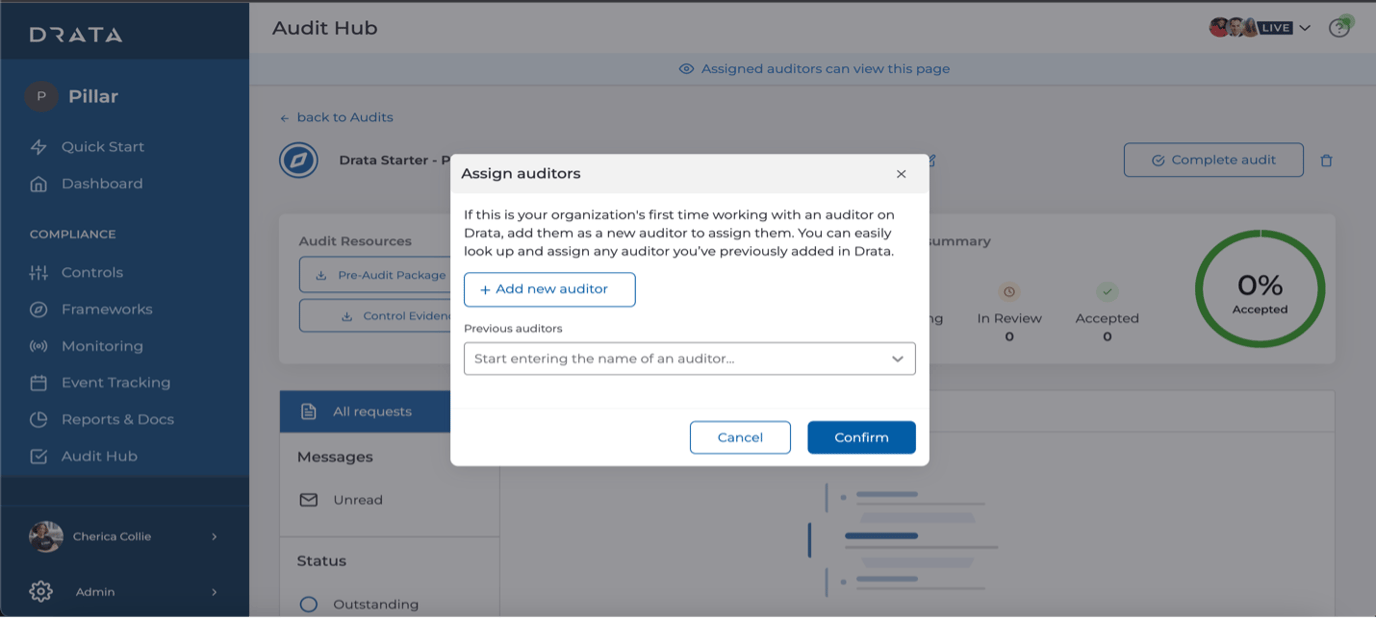The width and height of the screenshot is (1376, 619).
Task: Open the LIVE users dropdown chevron
Action: [x=1305, y=28]
